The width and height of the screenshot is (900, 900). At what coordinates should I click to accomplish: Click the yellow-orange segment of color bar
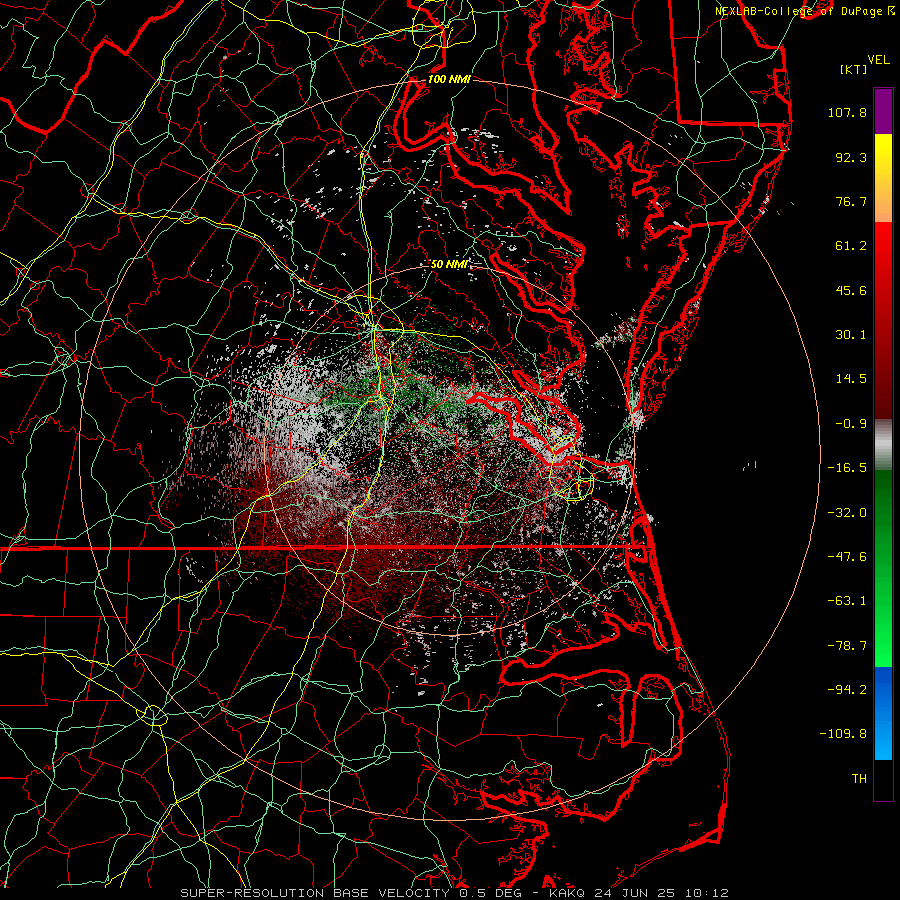tap(883, 178)
